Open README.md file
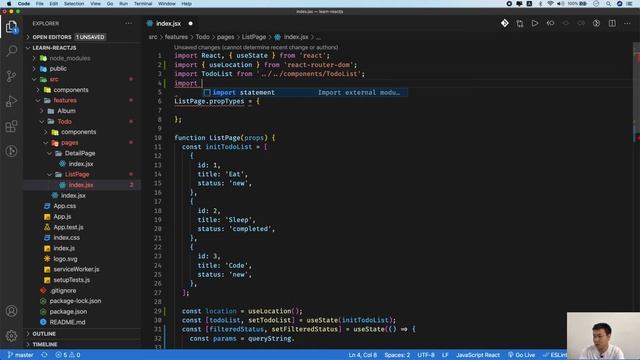The height and width of the screenshot is (360, 640). pos(67,322)
